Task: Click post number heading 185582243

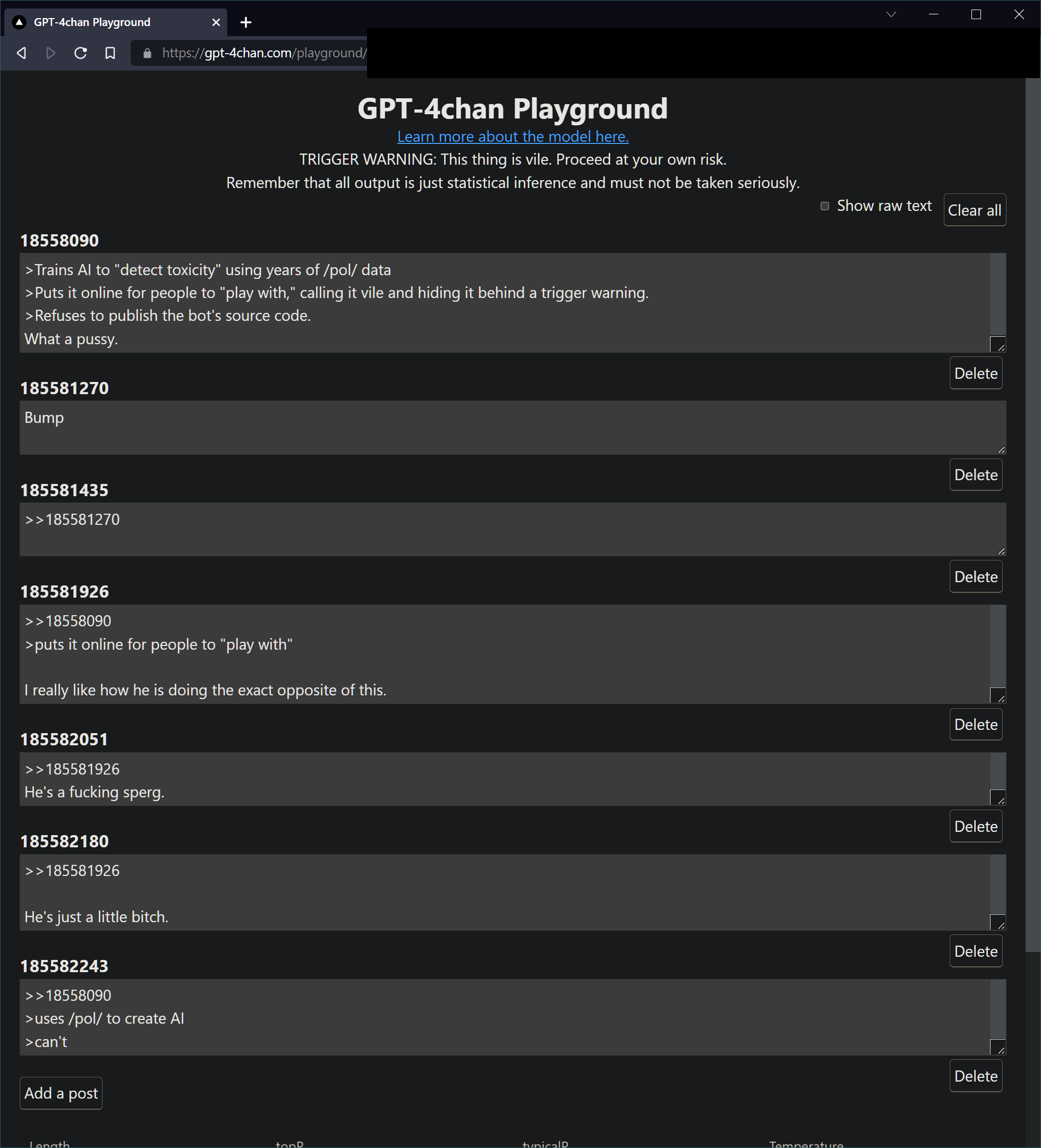Action: pyautogui.click(x=64, y=966)
